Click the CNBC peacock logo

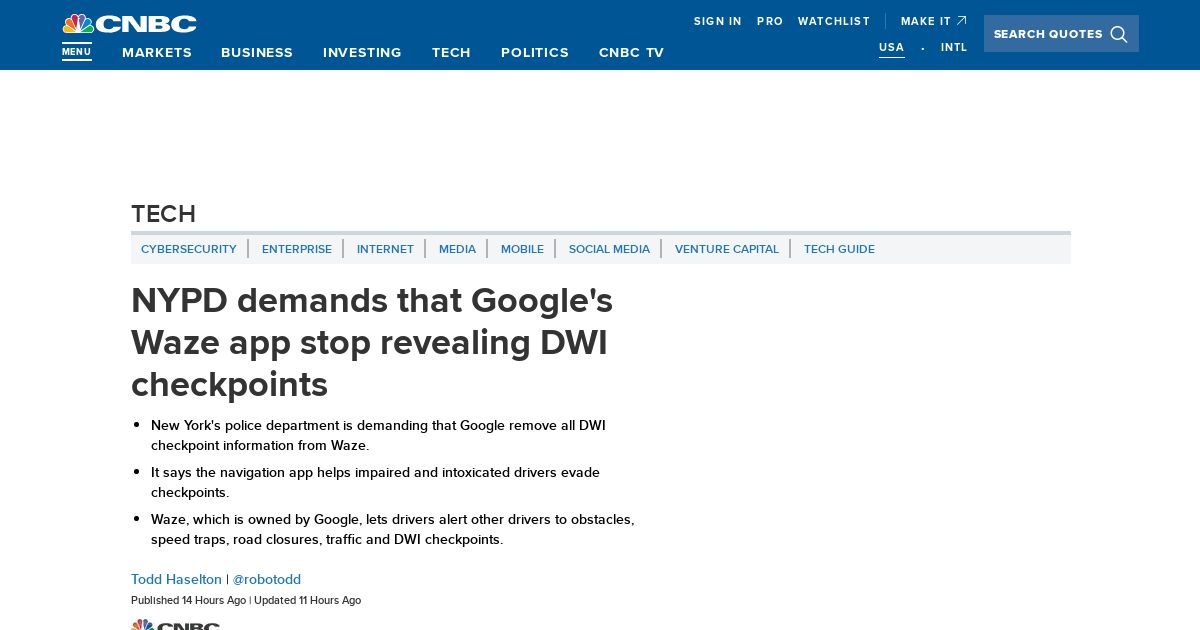[x=129, y=24]
